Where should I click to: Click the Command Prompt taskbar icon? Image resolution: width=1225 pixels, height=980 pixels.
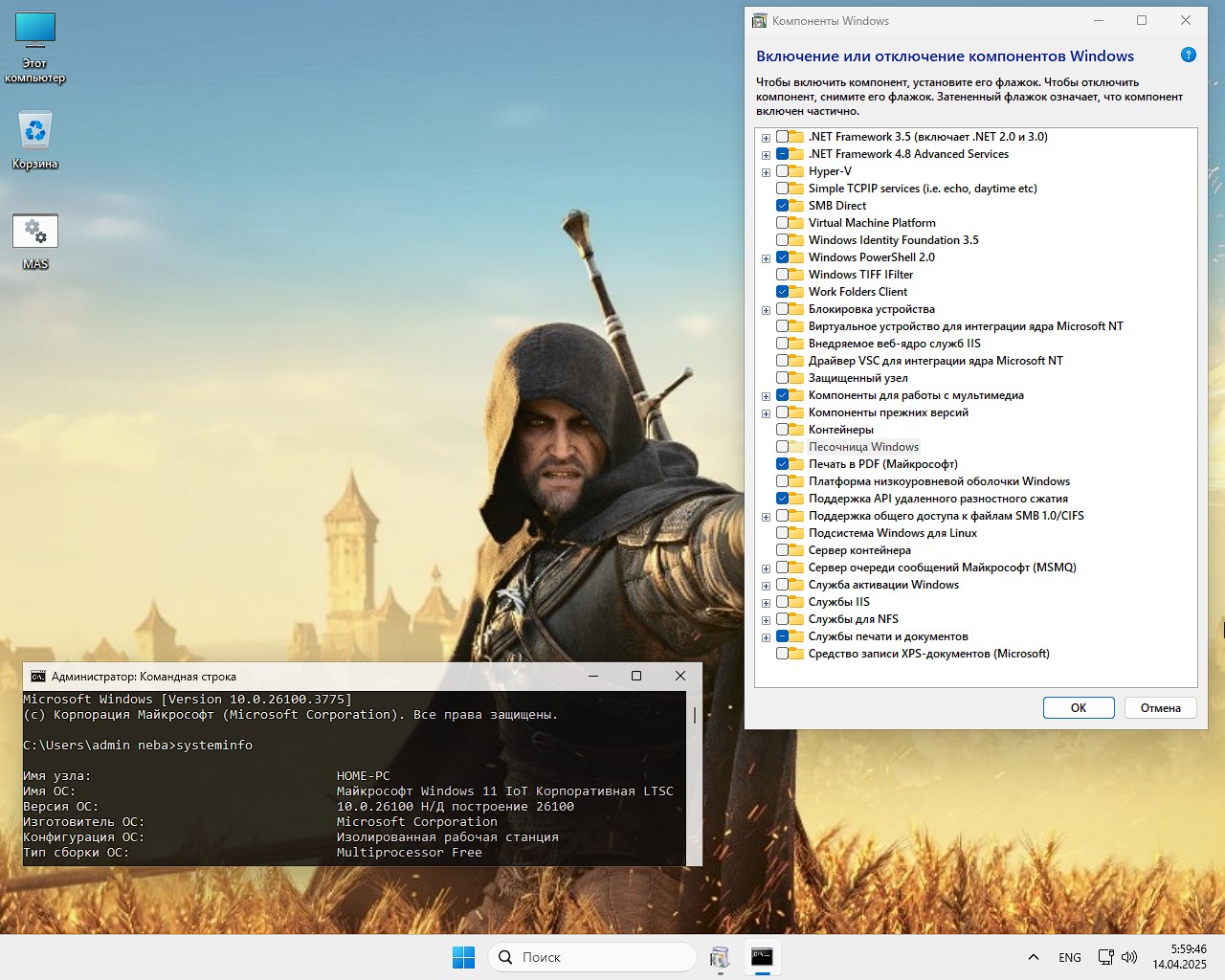point(762,957)
